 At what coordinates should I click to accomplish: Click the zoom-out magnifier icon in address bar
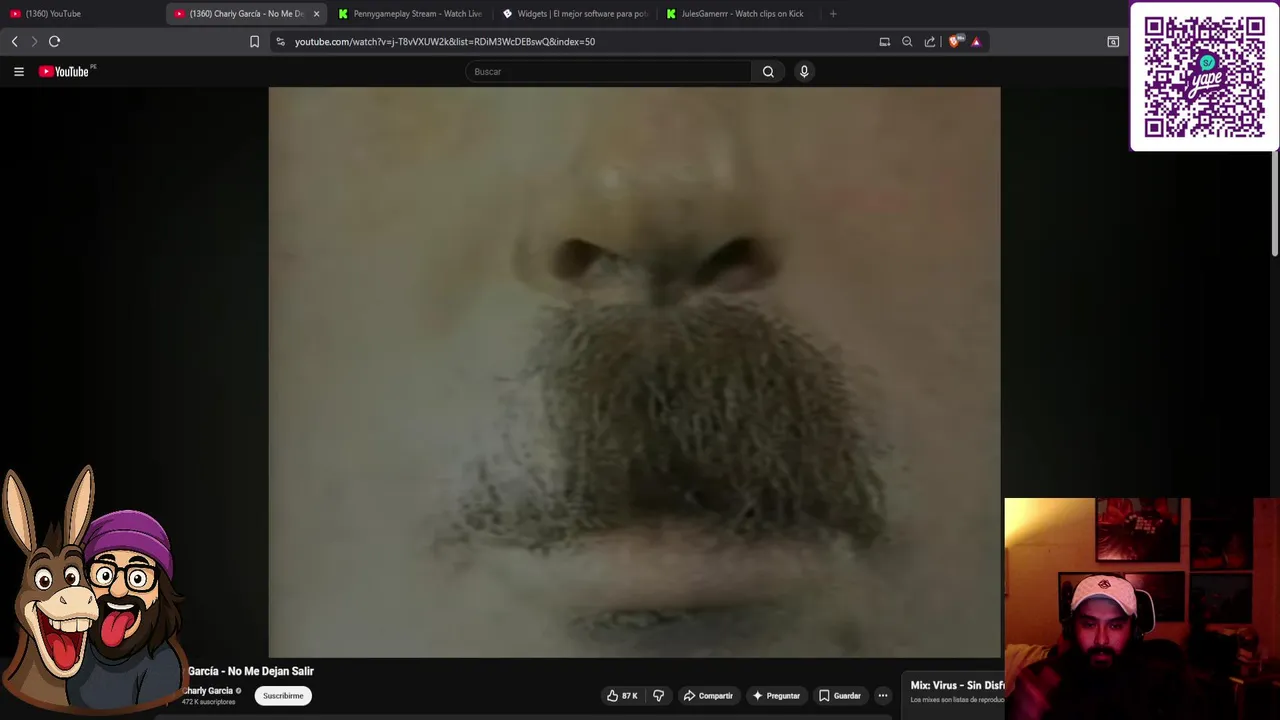point(907,41)
